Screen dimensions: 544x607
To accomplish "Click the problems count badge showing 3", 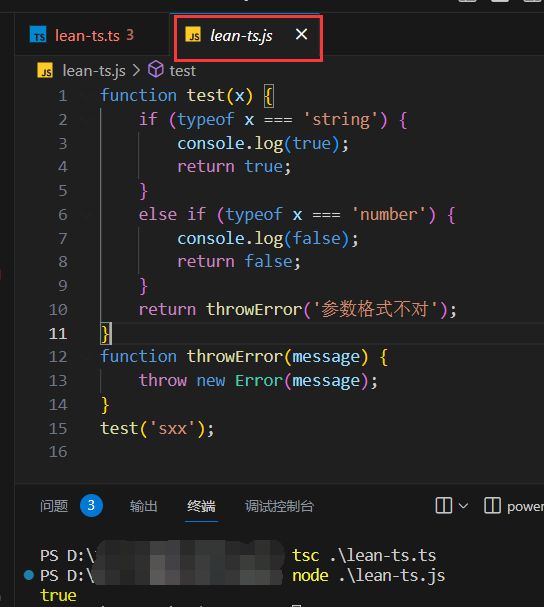I will click(x=91, y=505).
